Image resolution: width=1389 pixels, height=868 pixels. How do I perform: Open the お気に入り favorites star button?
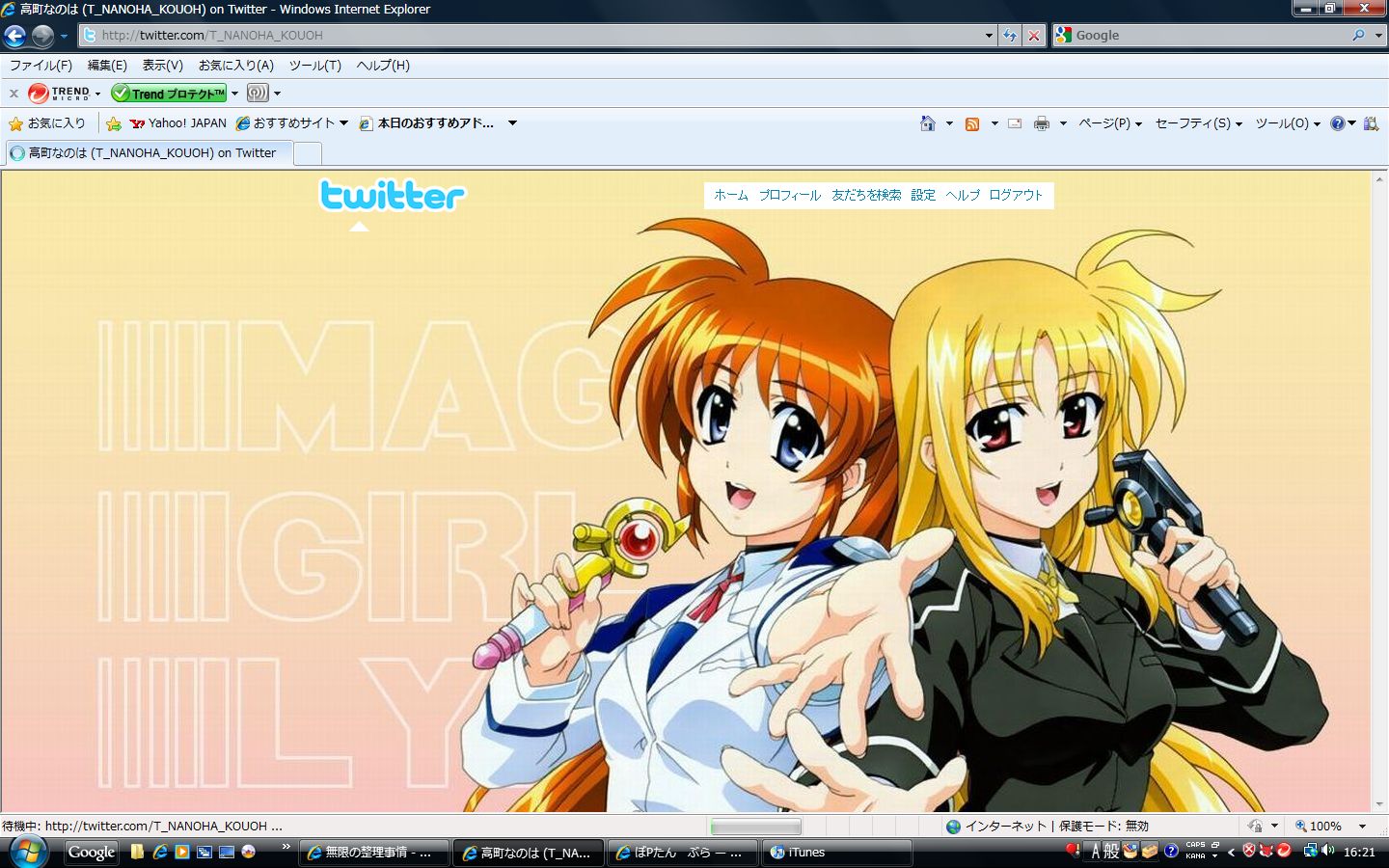[47, 123]
